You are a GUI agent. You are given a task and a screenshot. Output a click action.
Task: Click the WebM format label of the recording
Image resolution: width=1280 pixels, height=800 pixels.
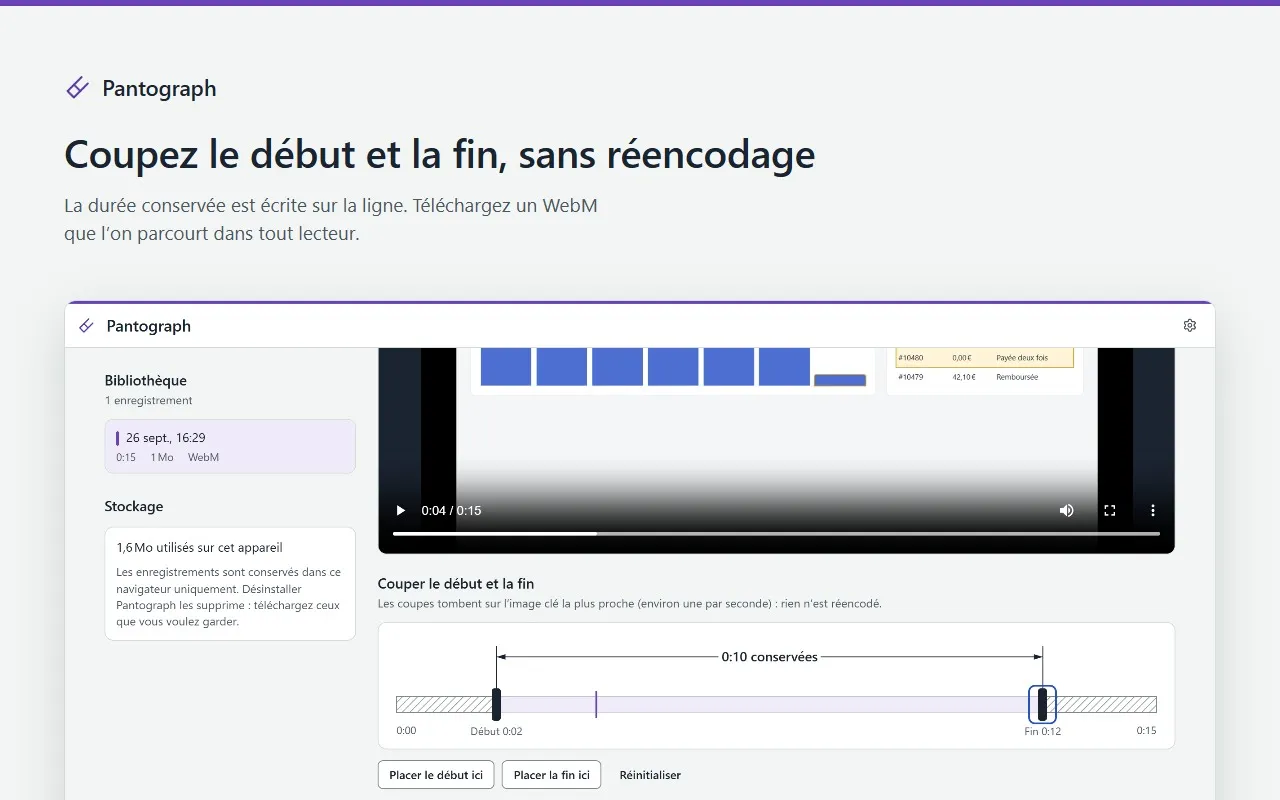pos(203,457)
